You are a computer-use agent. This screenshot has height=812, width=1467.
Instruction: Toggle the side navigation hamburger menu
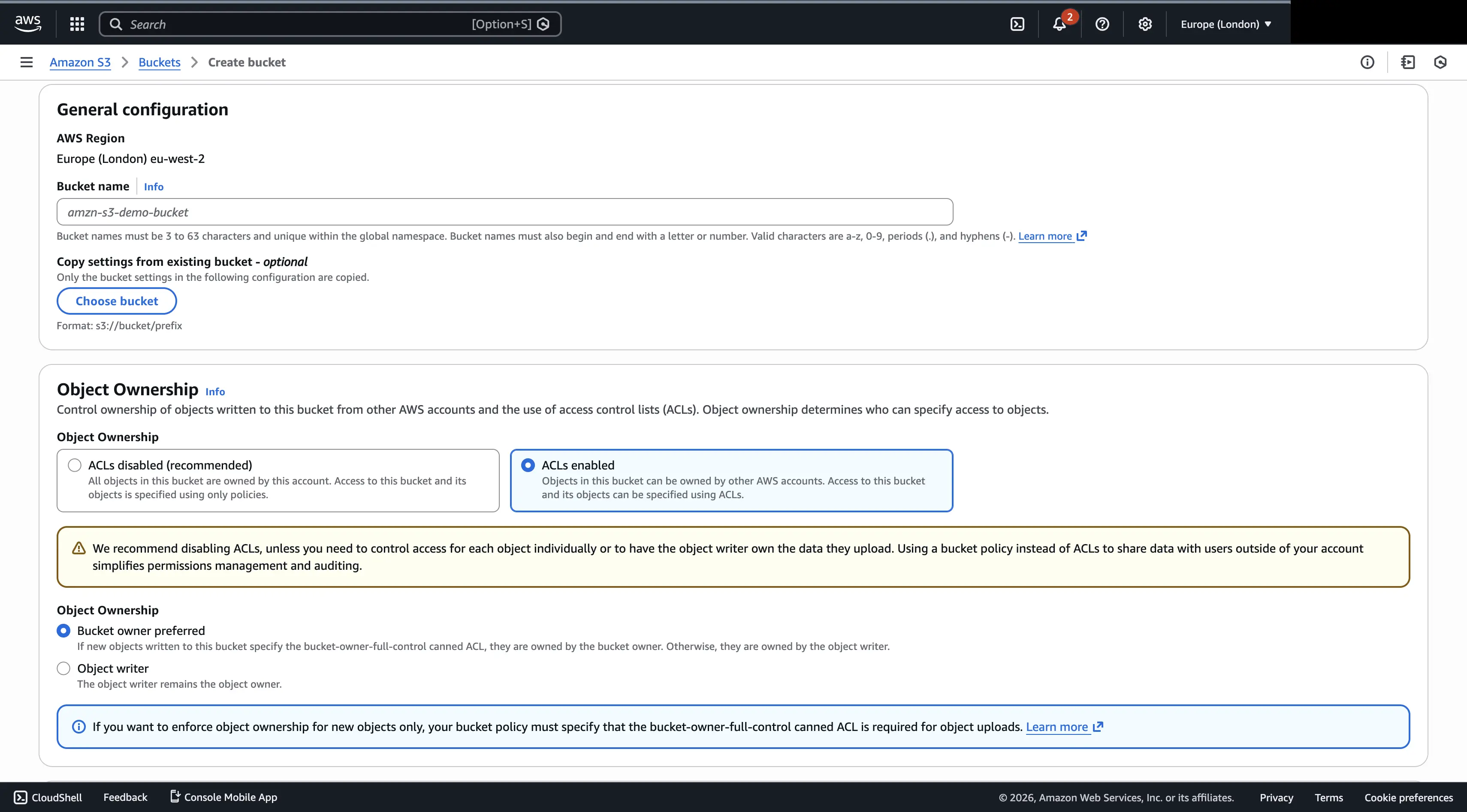pos(26,62)
